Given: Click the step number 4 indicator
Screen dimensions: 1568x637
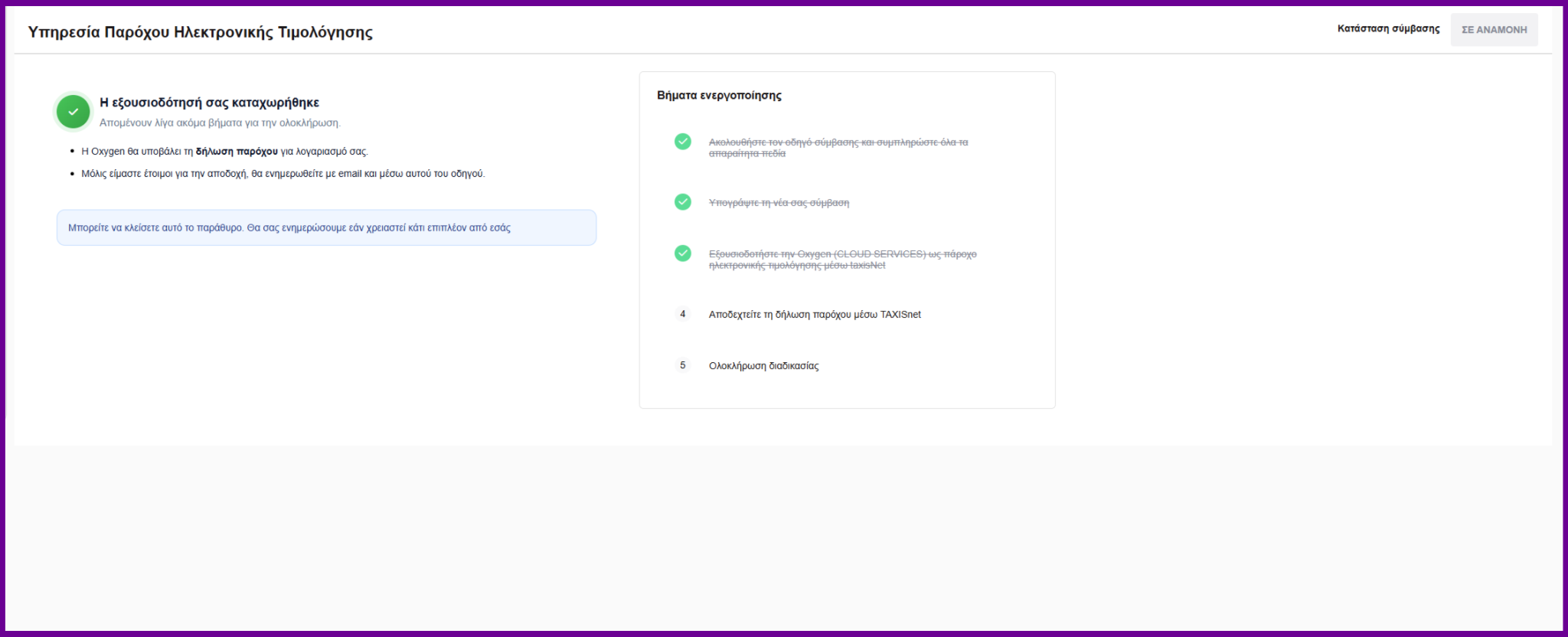Looking at the screenshot, I should 683,314.
